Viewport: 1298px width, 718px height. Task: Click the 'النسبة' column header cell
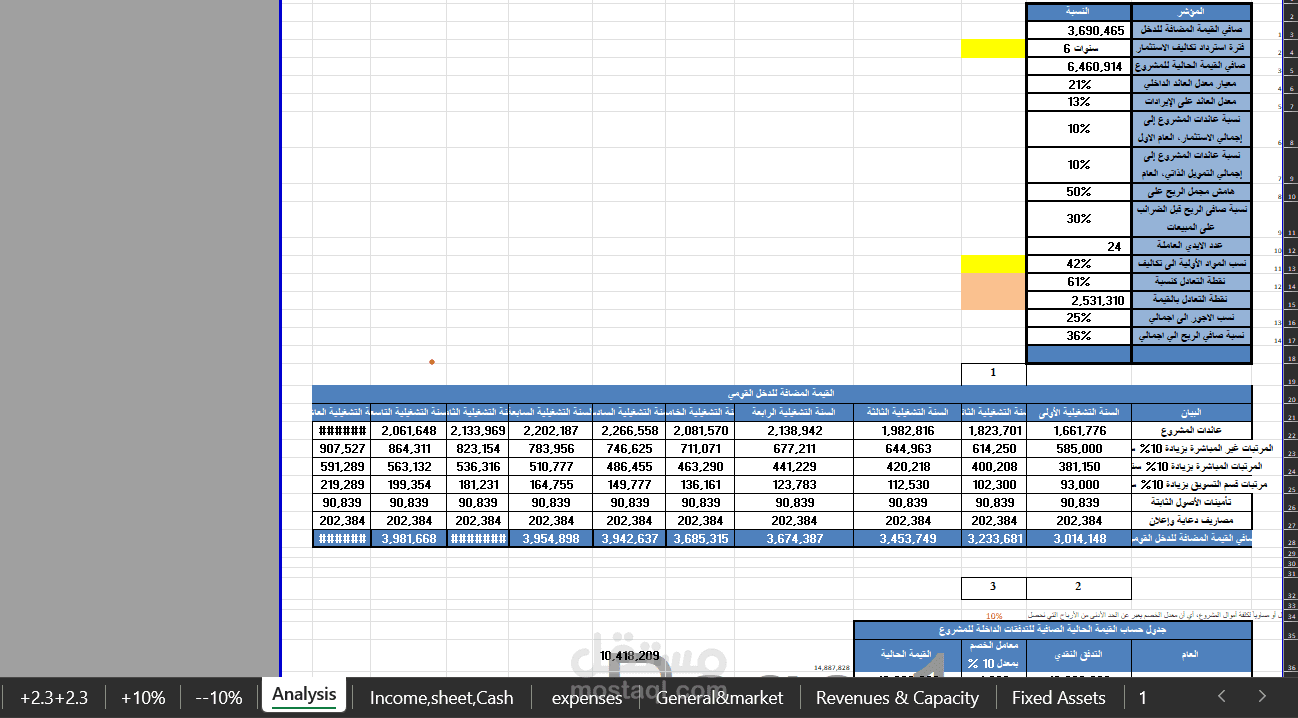click(x=1079, y=12)
